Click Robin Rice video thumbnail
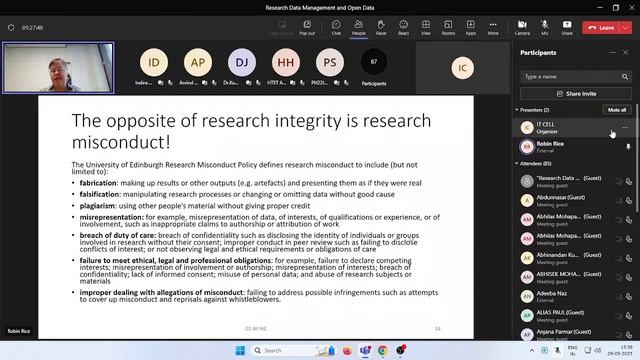The image size is (640, 360). [x=58, y=68]
